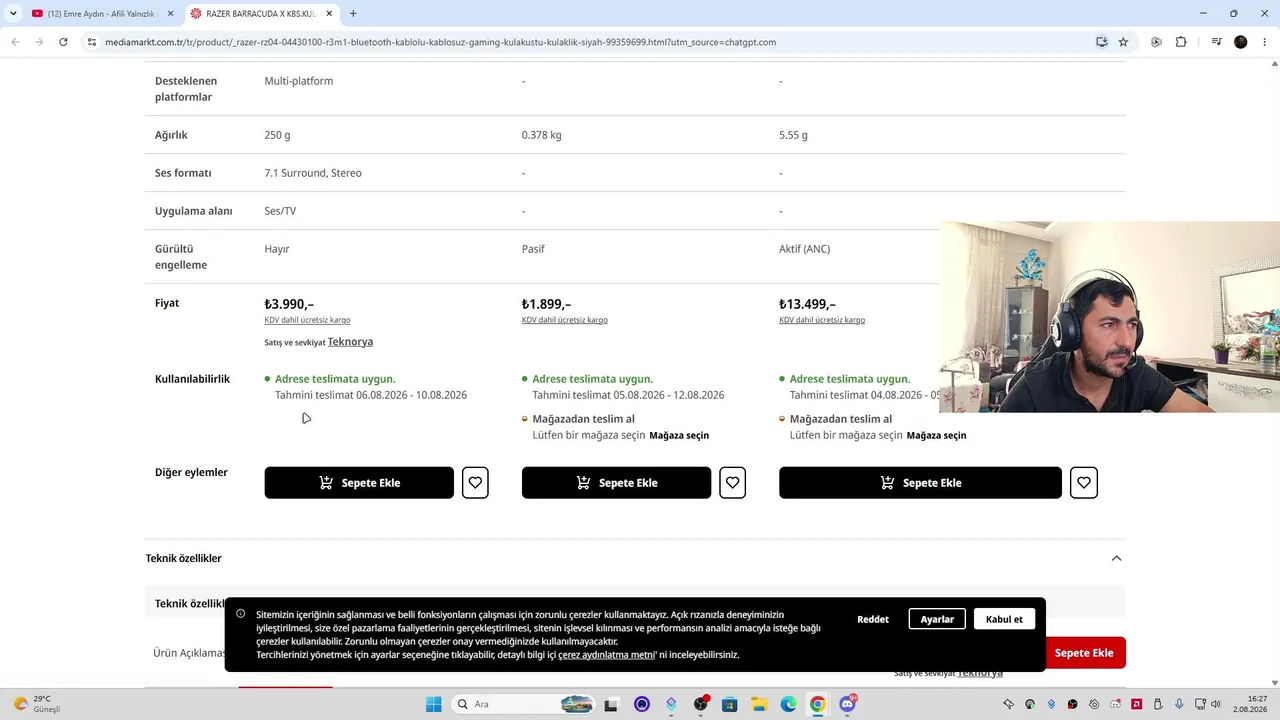This screenshot has width=1280, height=720.
Task: Click the Multi-platform value text
Action: point(299,81)
